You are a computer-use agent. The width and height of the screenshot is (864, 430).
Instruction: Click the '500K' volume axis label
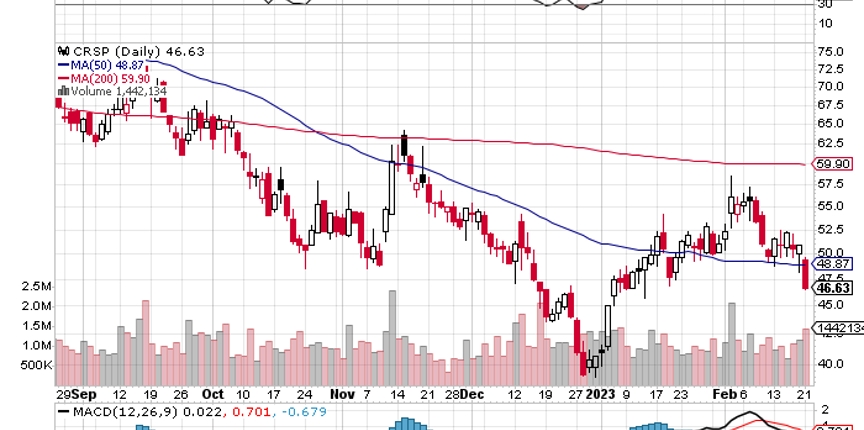coord(36,365)
